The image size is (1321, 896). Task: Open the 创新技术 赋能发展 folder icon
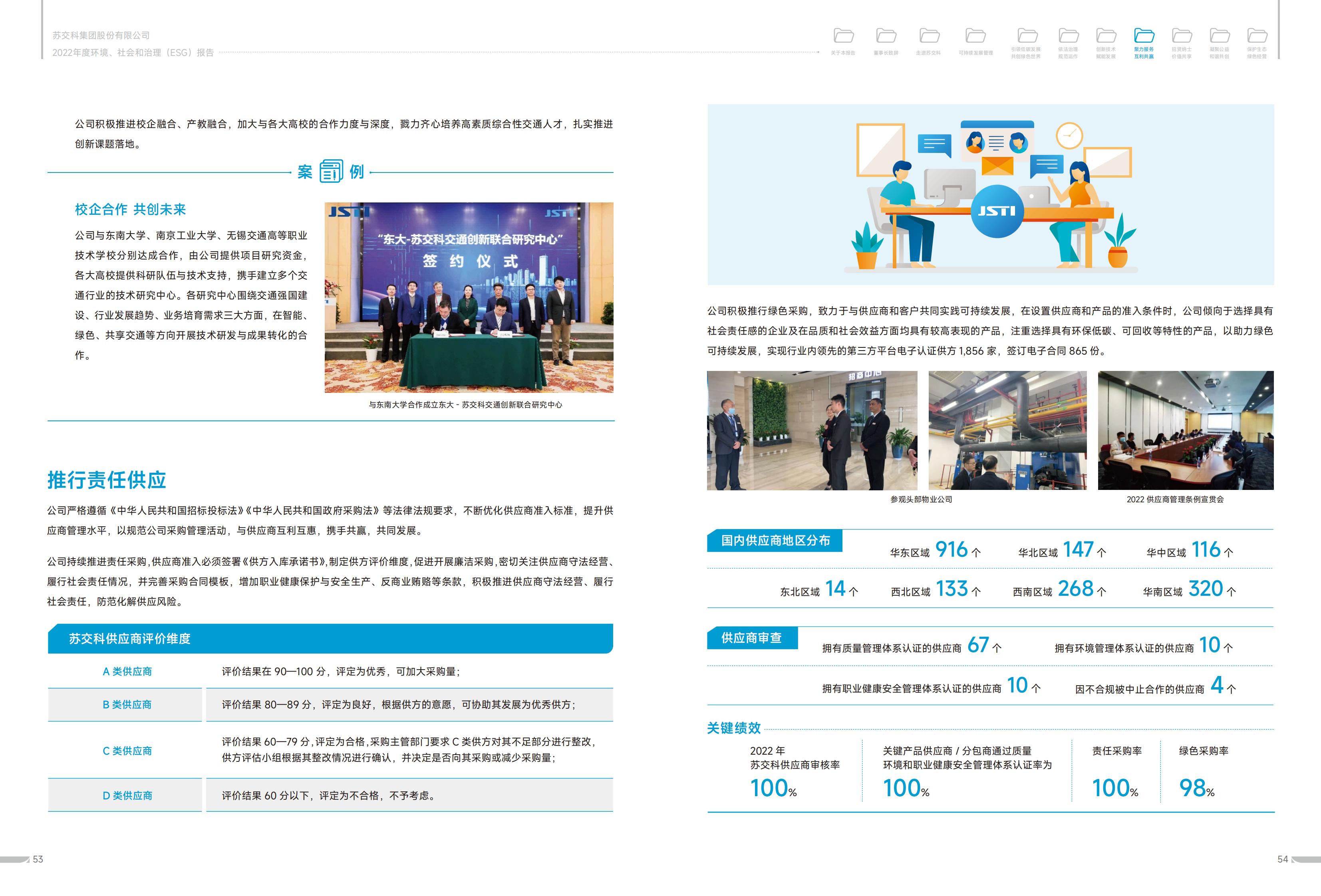[1106, 36]
